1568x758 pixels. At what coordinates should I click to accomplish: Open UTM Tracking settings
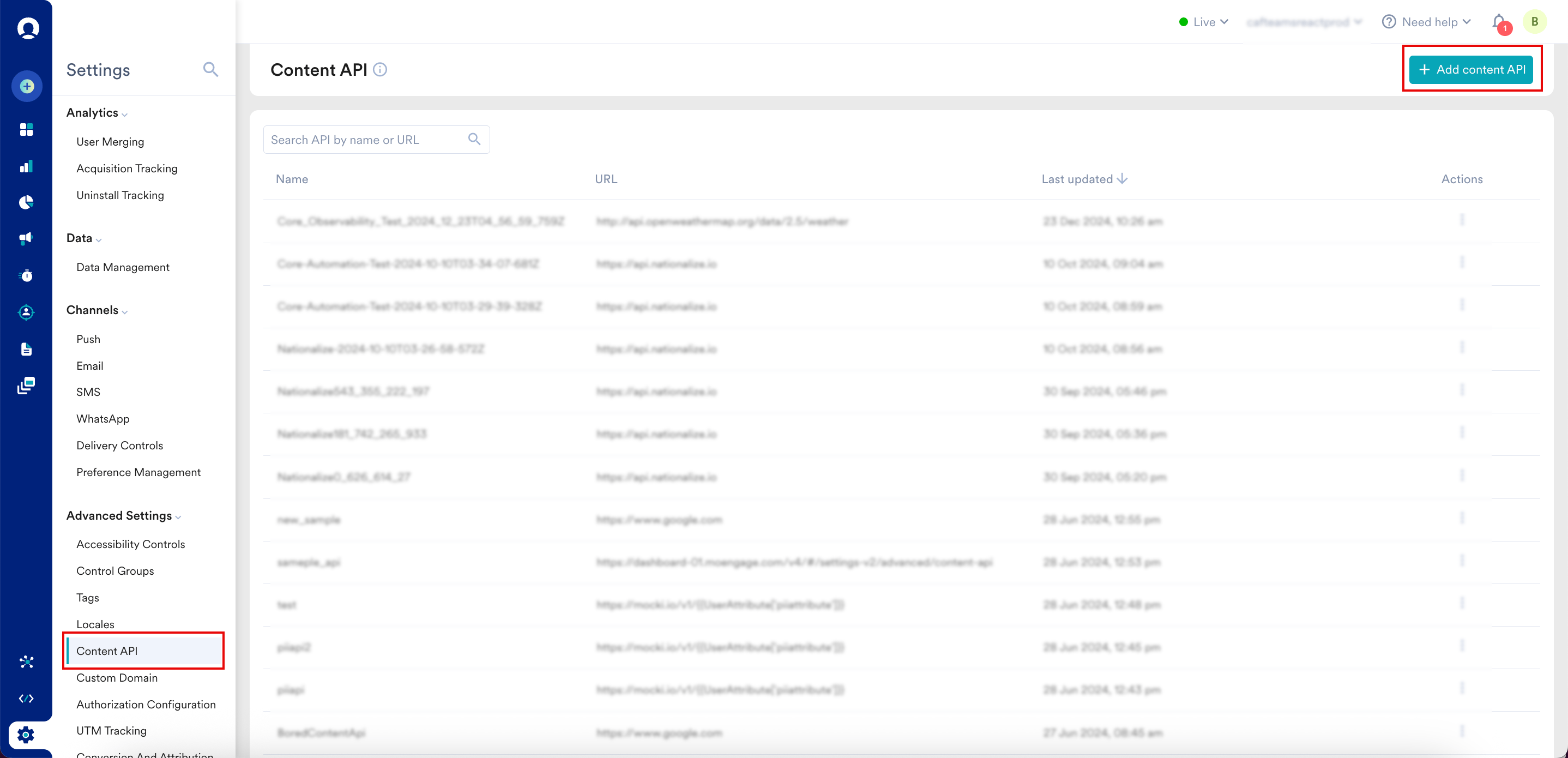(x=111, y=731)
